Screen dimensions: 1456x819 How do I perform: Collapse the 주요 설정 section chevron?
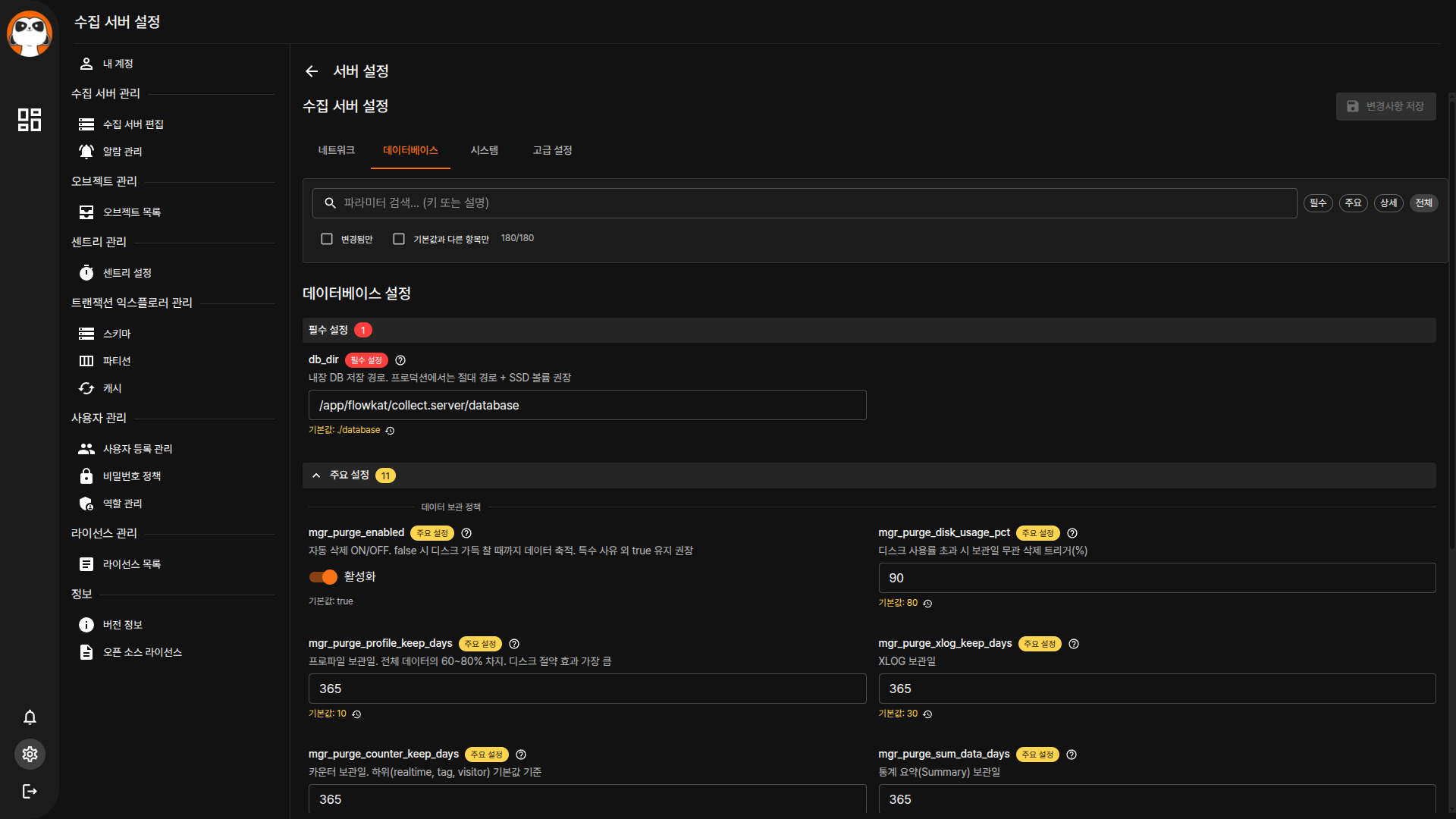(x=316, y=475)
